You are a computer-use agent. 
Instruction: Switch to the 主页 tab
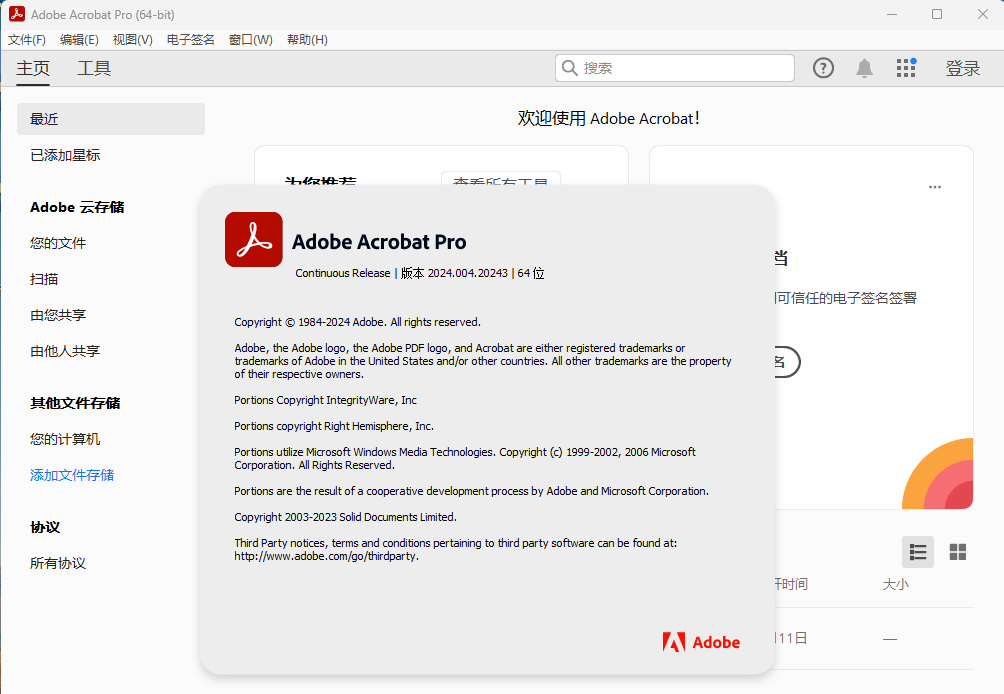click(x=33, y=68)
